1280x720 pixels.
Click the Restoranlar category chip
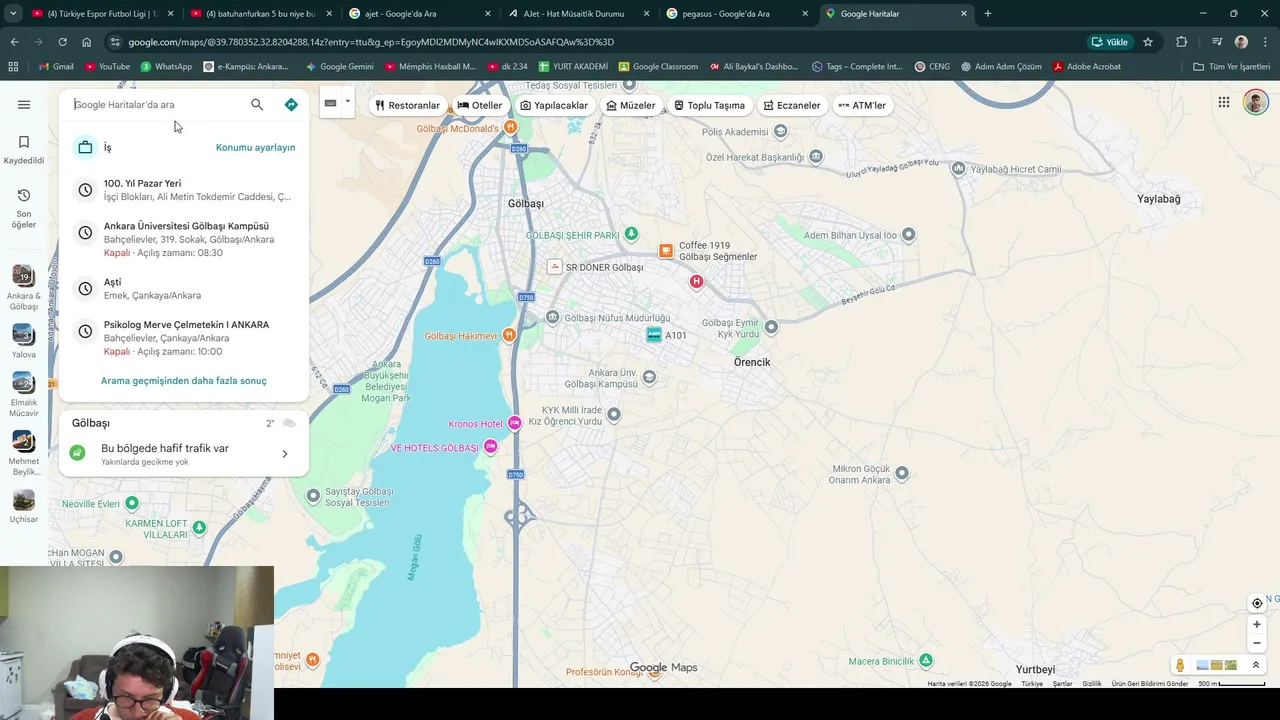coord(407,105)
